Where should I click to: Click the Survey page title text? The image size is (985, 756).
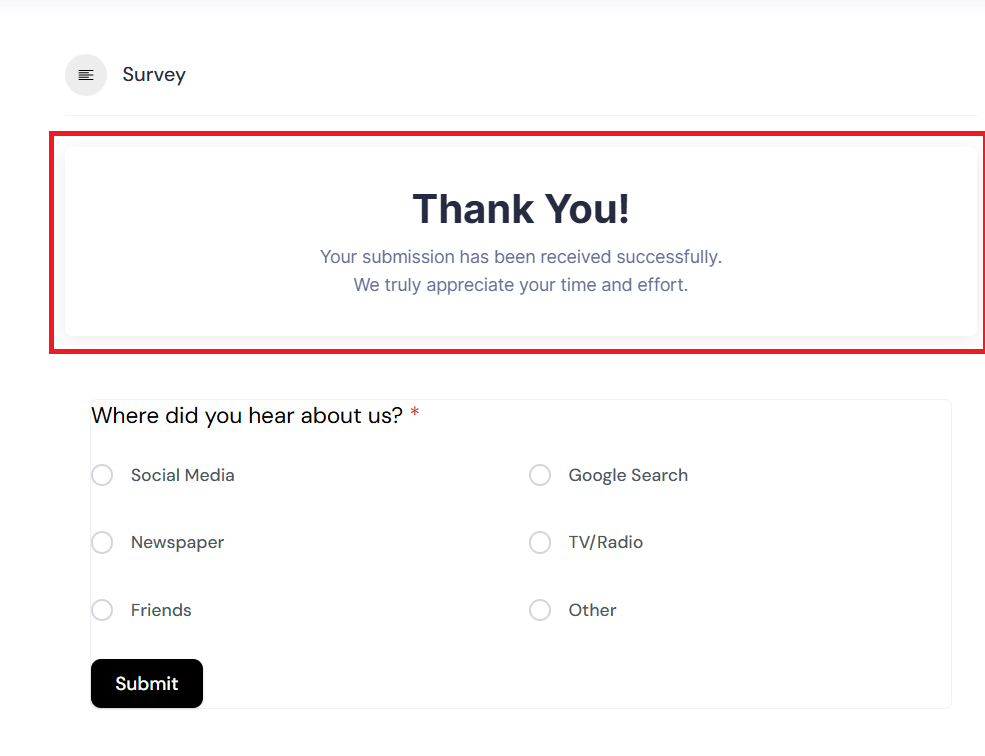point(154,75)
